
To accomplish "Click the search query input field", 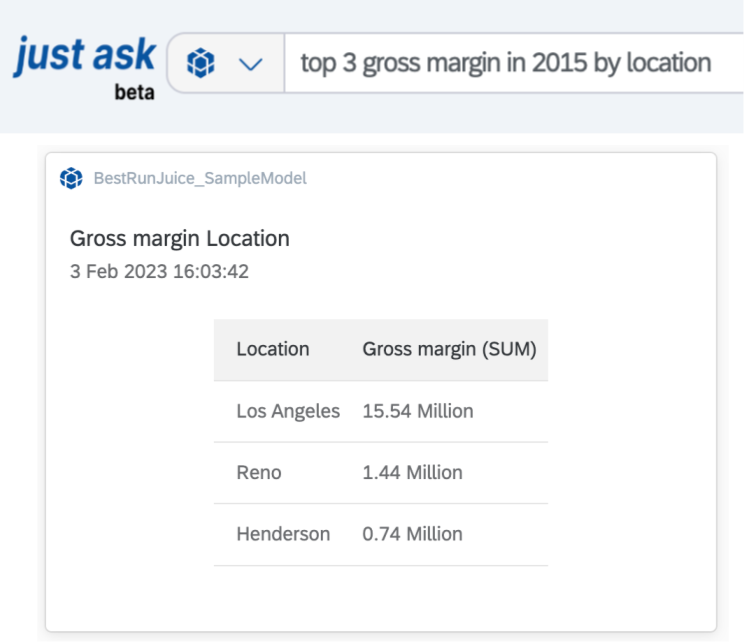I will point(514,63).
